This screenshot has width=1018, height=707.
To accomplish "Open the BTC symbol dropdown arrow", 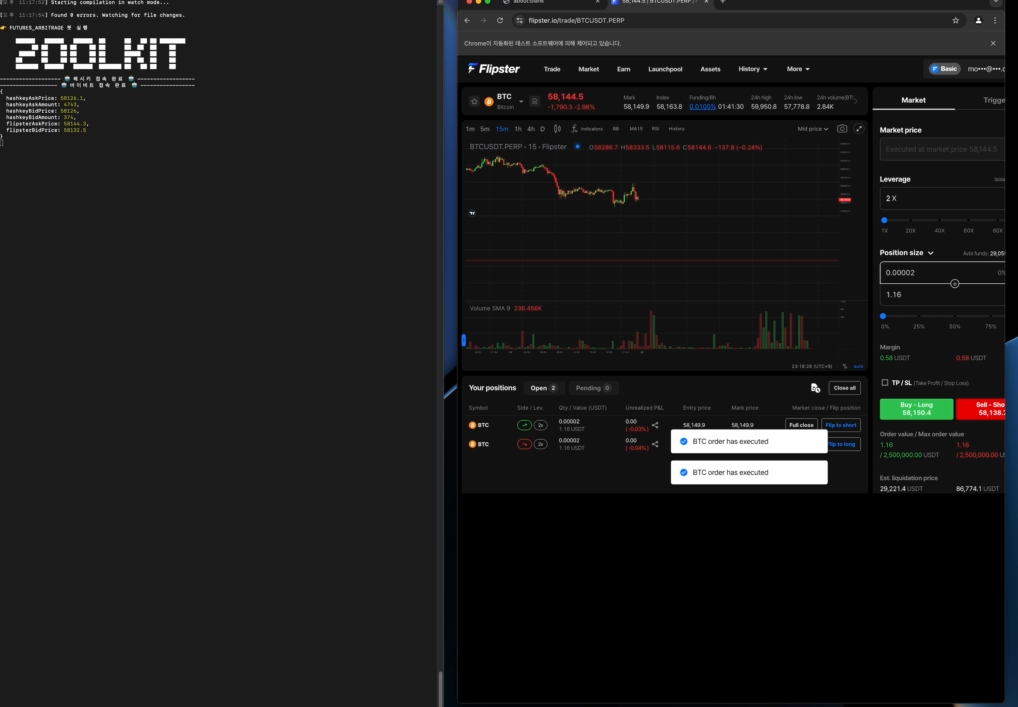I will (521, 101).
